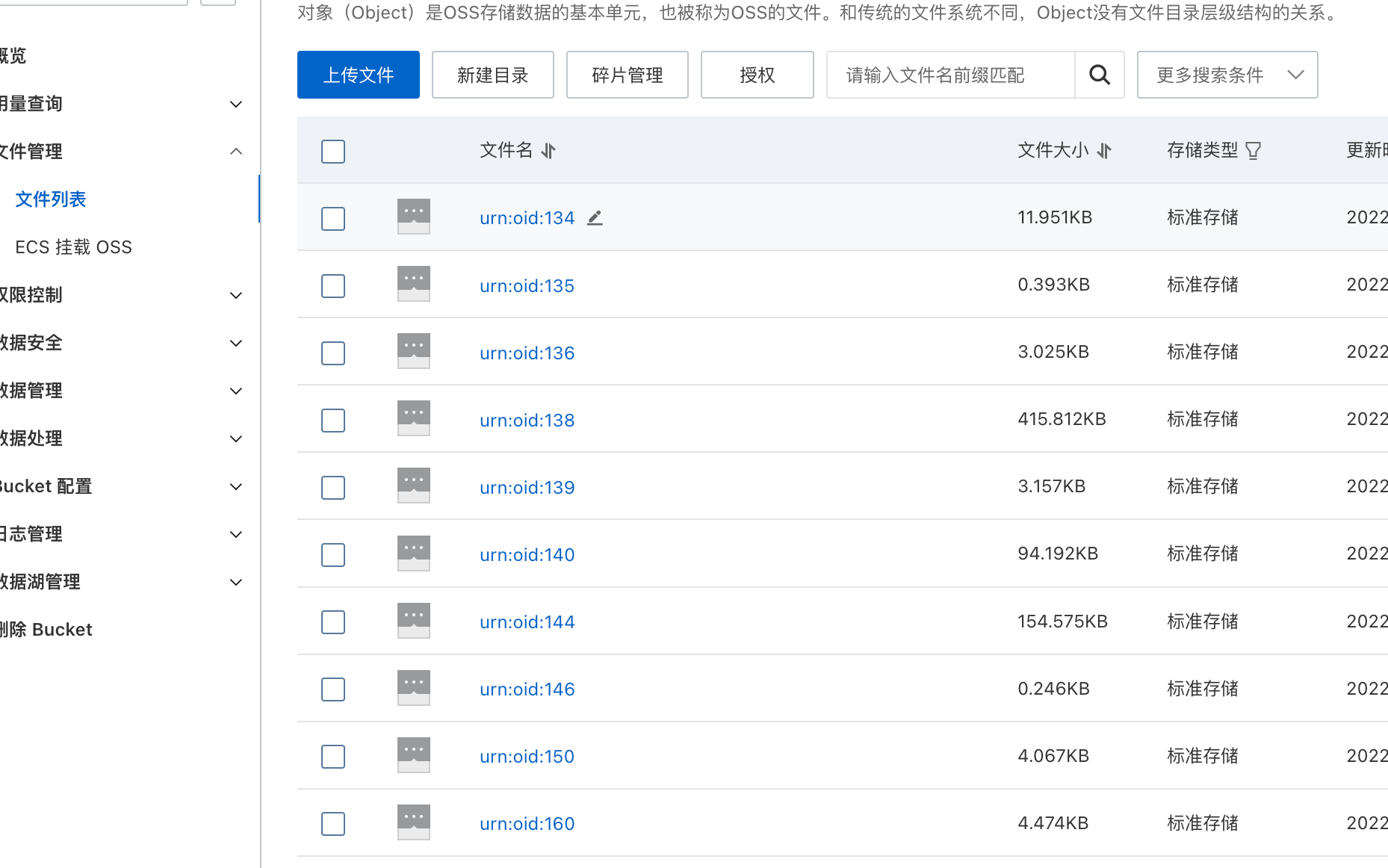
Task: Click the file name prefix search field
Action: [x=949, y=75]
